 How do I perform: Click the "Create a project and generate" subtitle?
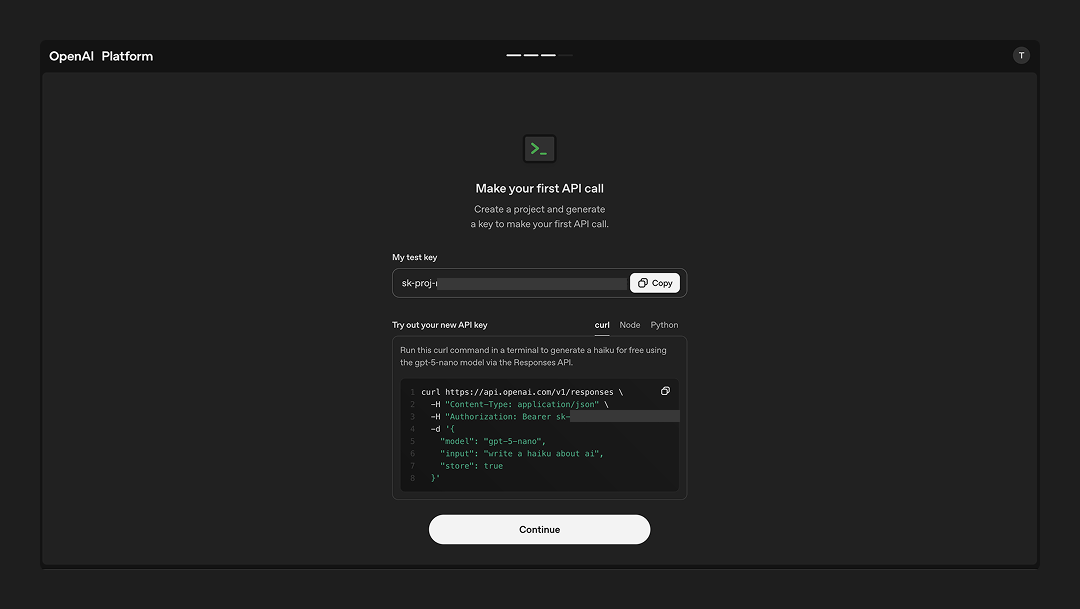pos(539,216)
